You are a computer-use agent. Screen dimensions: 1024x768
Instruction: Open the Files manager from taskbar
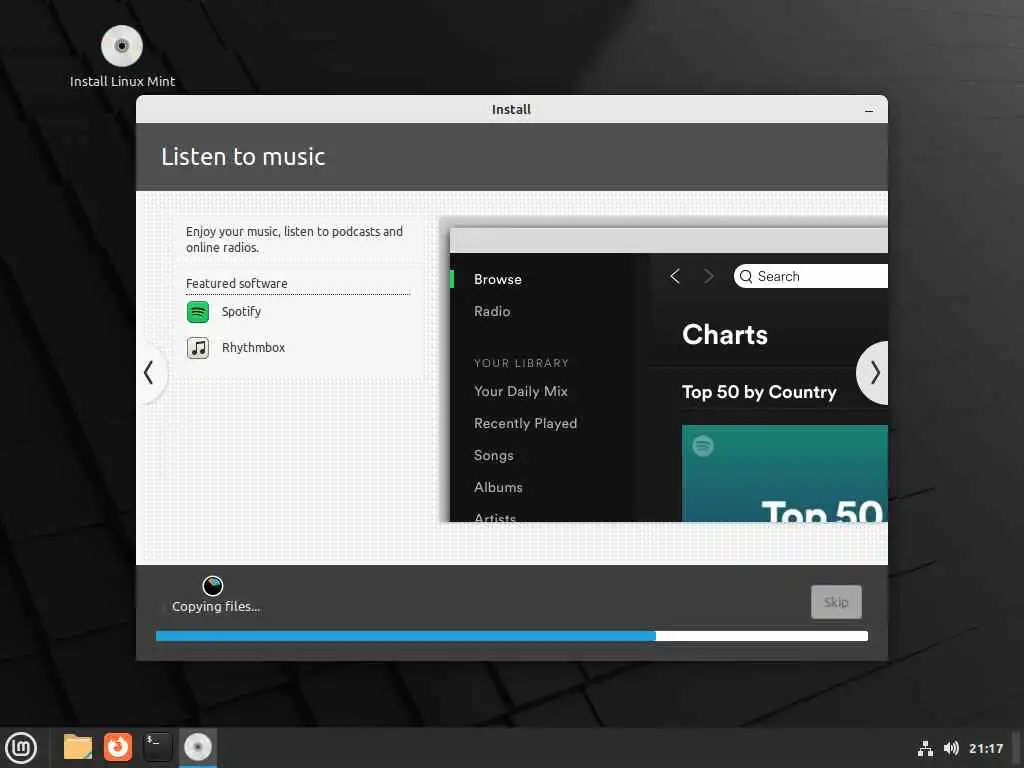click(78, 747)
